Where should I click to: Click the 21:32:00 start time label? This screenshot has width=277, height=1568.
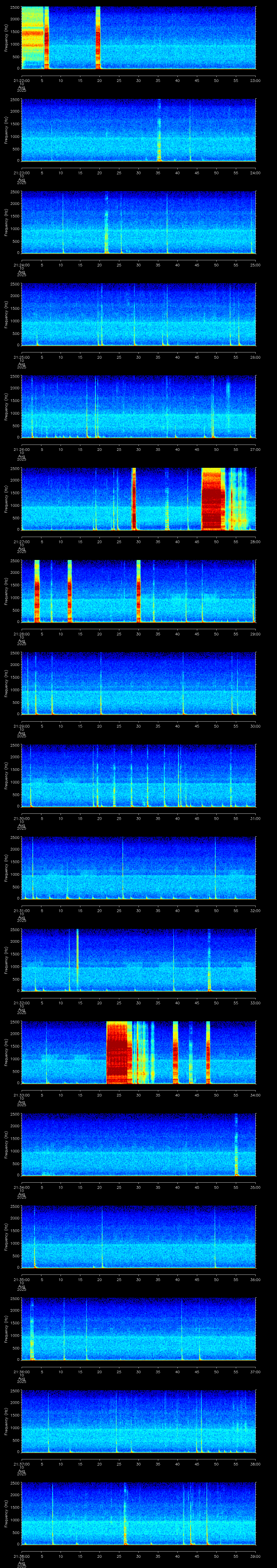pos(21,1003)
